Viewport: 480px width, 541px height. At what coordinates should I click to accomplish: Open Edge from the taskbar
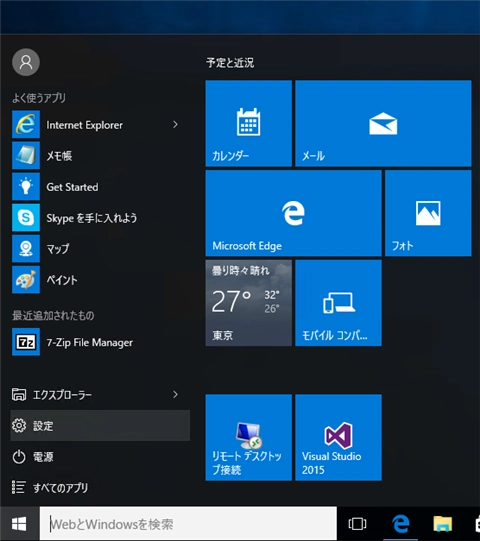[401, 524]
